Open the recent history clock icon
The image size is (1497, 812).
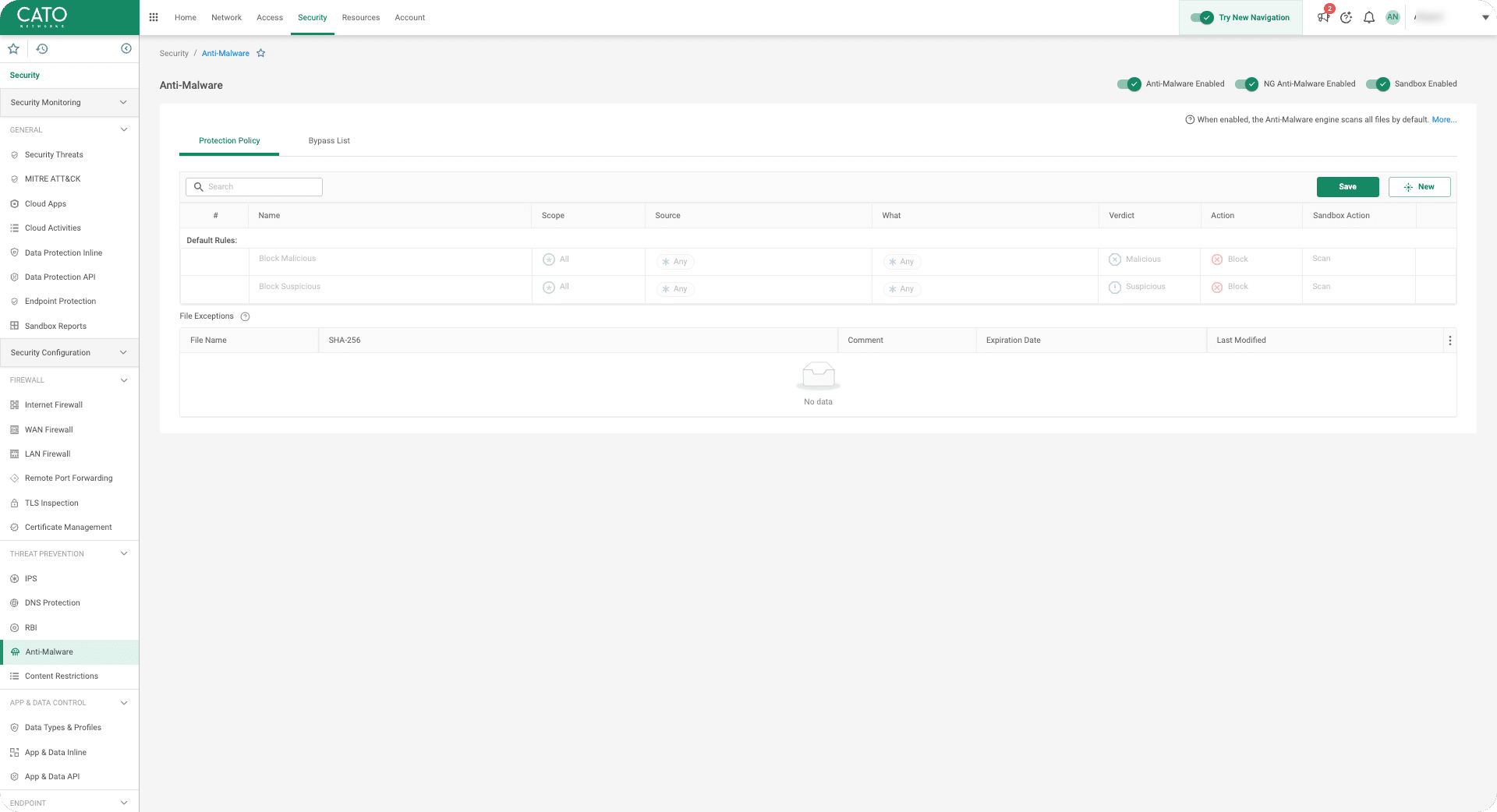[x=42, y=48]
